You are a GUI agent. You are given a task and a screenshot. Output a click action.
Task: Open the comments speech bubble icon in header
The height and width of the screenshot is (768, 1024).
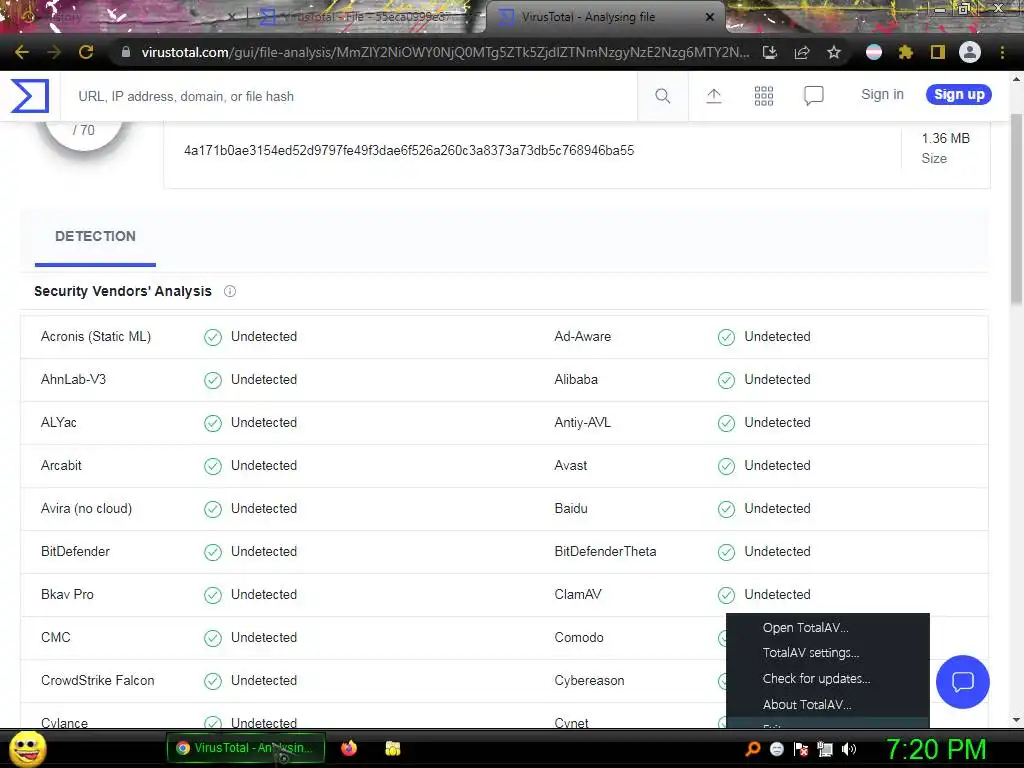(814, 96)
